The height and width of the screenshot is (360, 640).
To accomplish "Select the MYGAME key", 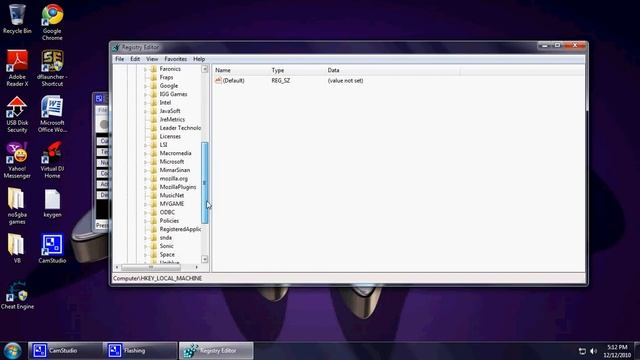I will (x=171, y=204).
